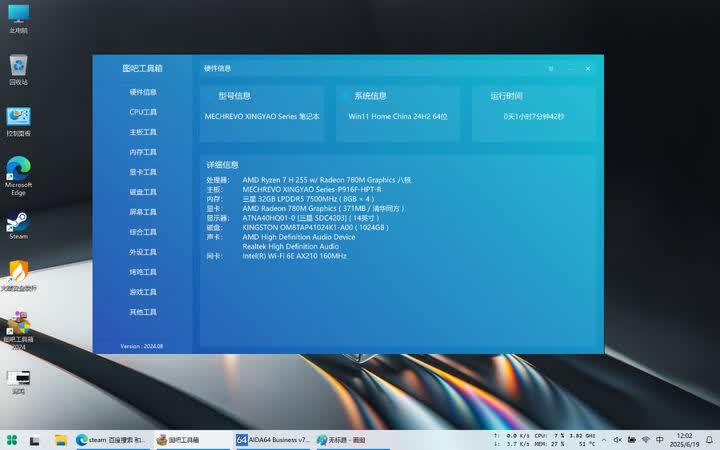Click the uptime value 0天1小时7分钟42秒

(534, 117)
